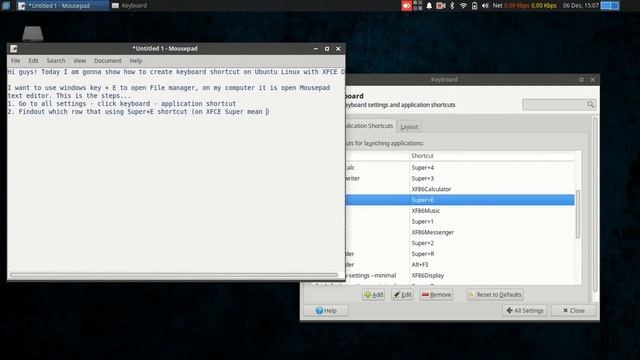Viewport: 640px width, 360px height.
Task: Select the Super+4 shortcut row
Action: coord(460,168)
